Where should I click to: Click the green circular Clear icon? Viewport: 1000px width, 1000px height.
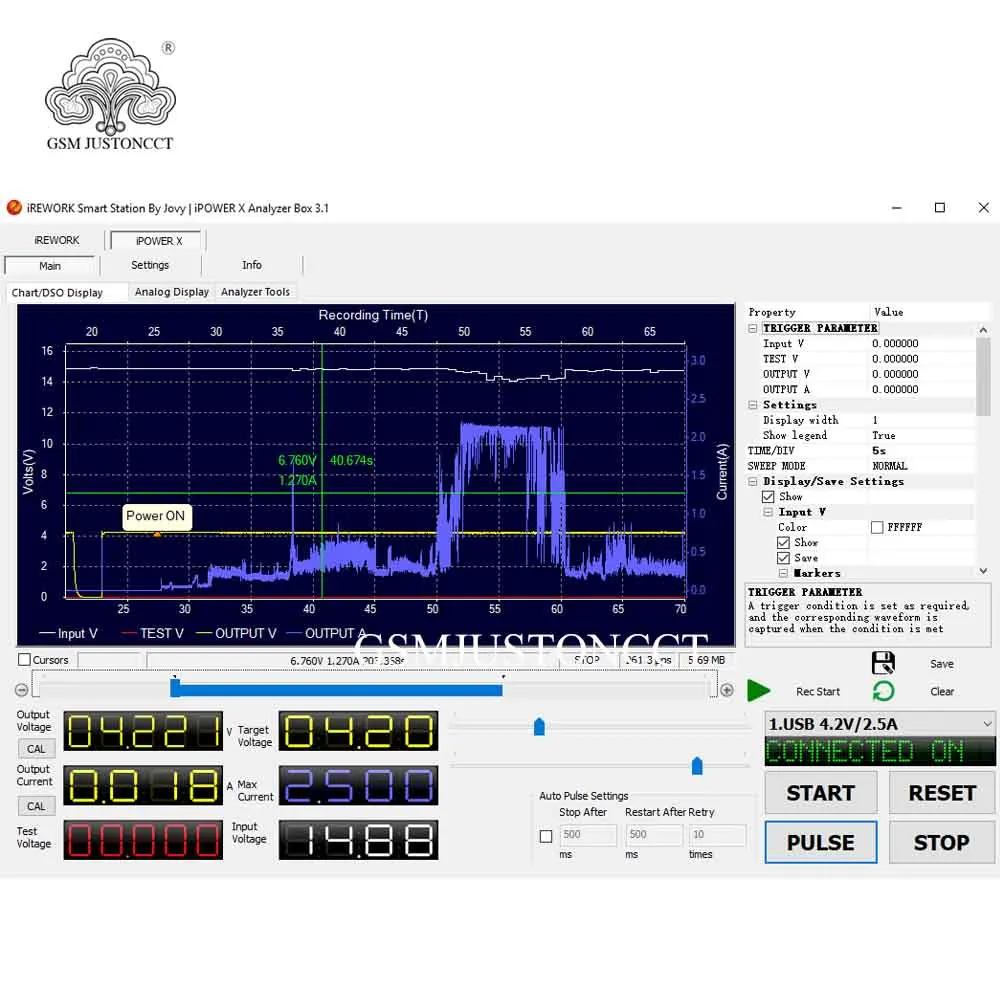pyautogui.click(x=883, y=691)
